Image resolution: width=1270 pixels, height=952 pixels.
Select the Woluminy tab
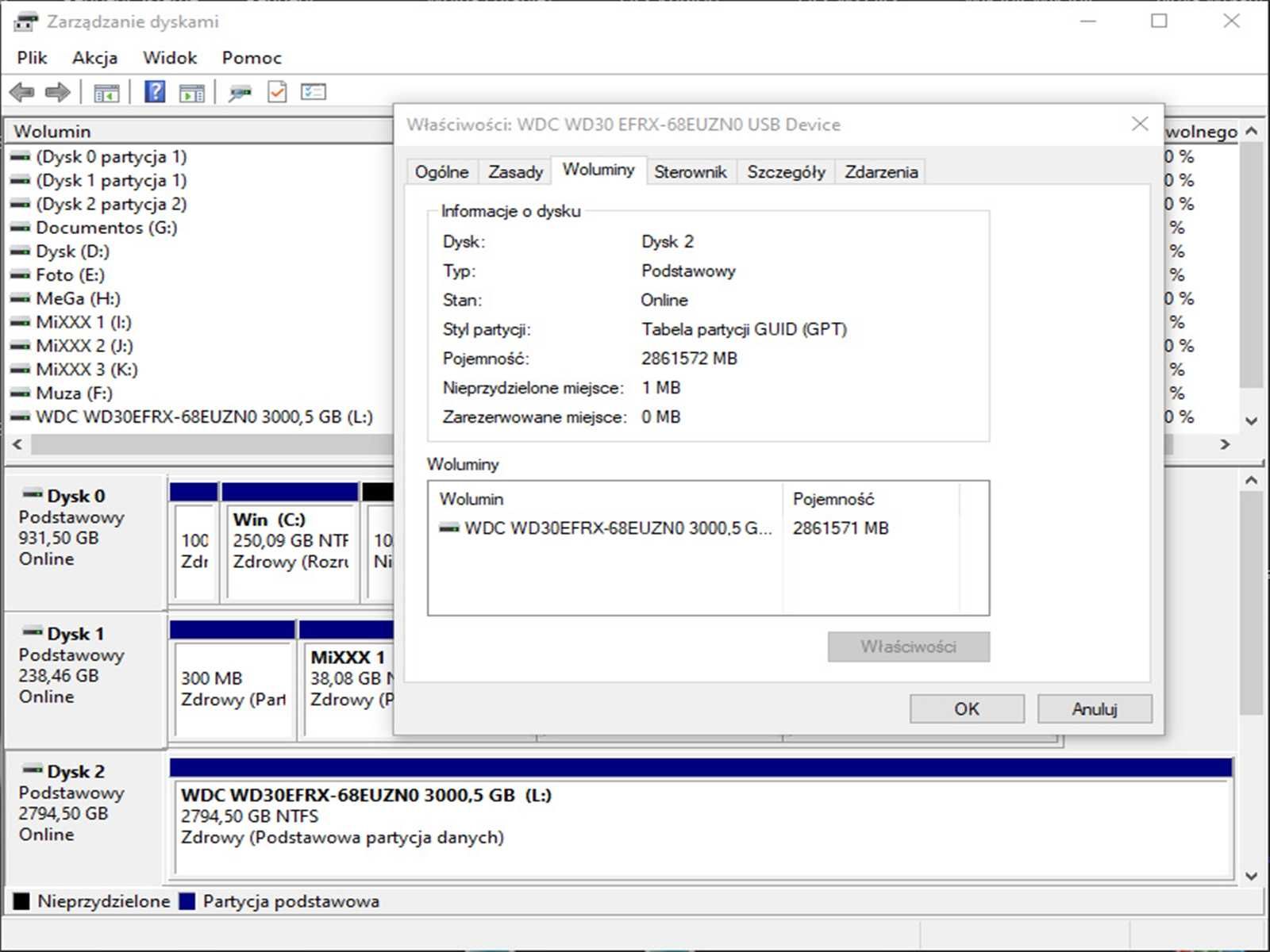598,170
